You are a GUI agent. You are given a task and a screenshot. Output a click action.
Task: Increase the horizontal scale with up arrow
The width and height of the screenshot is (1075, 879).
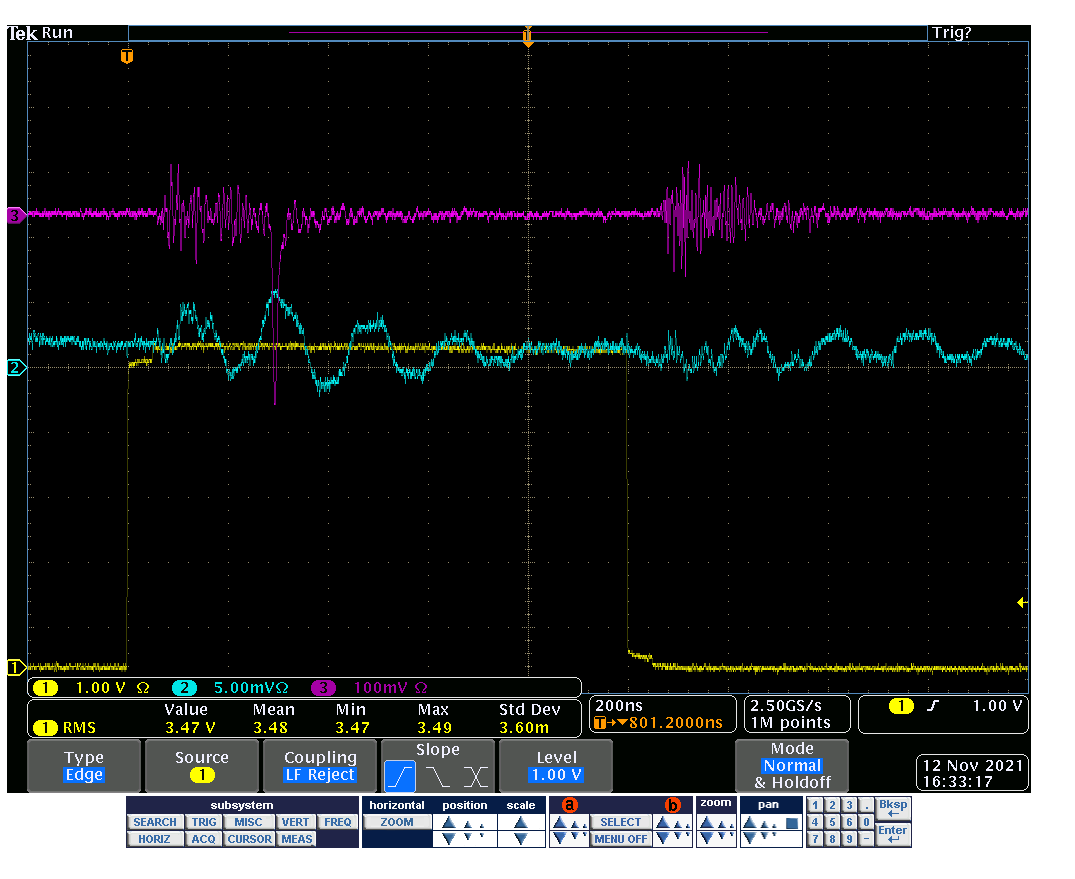tap(520, 822)
